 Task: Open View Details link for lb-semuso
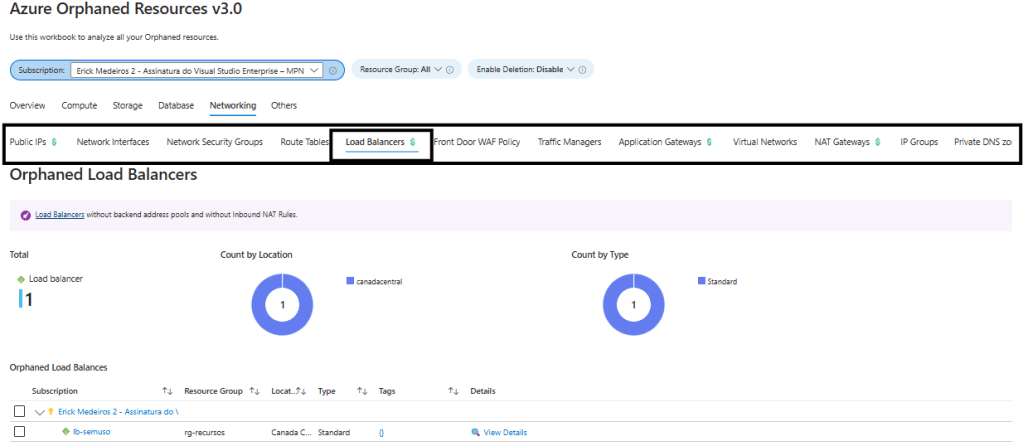pyautogui.click(x=505, y=433)
